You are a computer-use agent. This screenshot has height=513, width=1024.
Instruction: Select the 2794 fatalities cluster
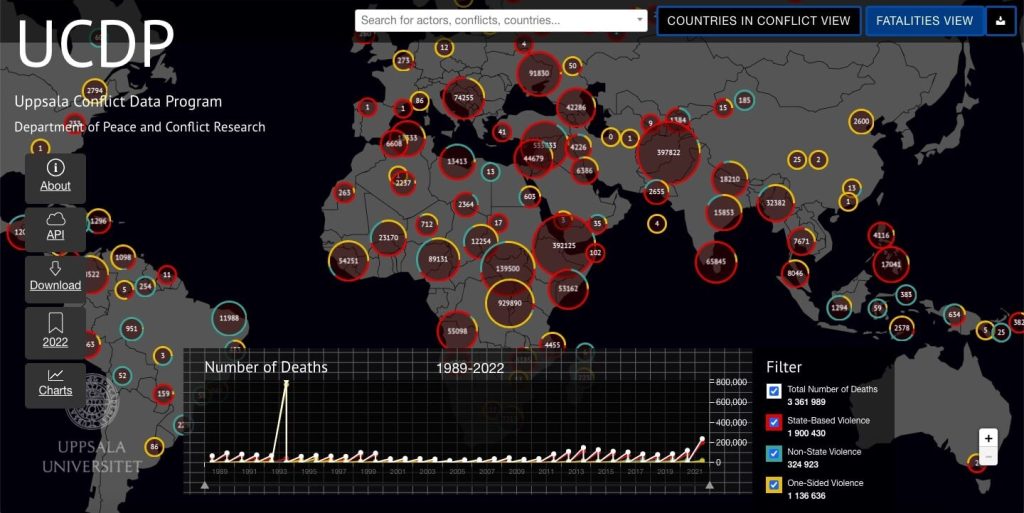(x=95, y=91)
